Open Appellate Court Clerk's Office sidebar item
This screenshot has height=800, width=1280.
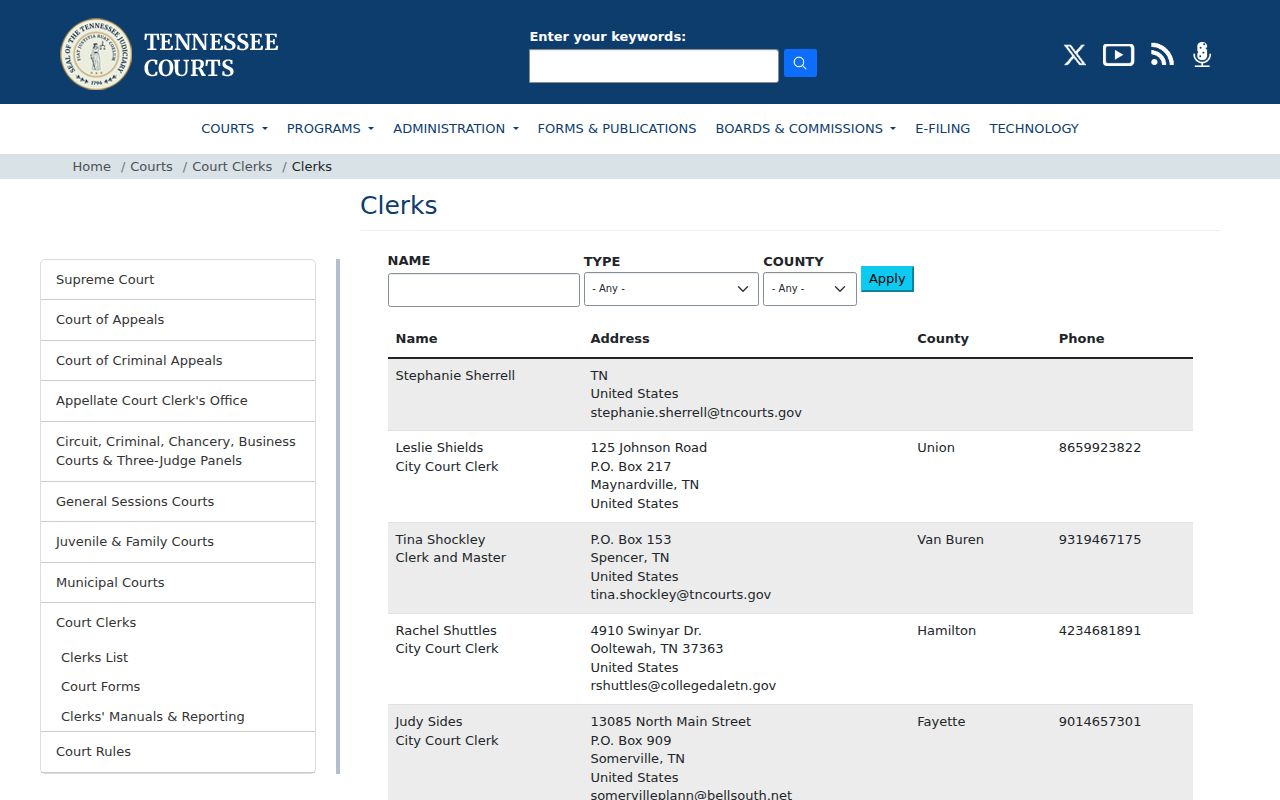(x=178, y=401)
